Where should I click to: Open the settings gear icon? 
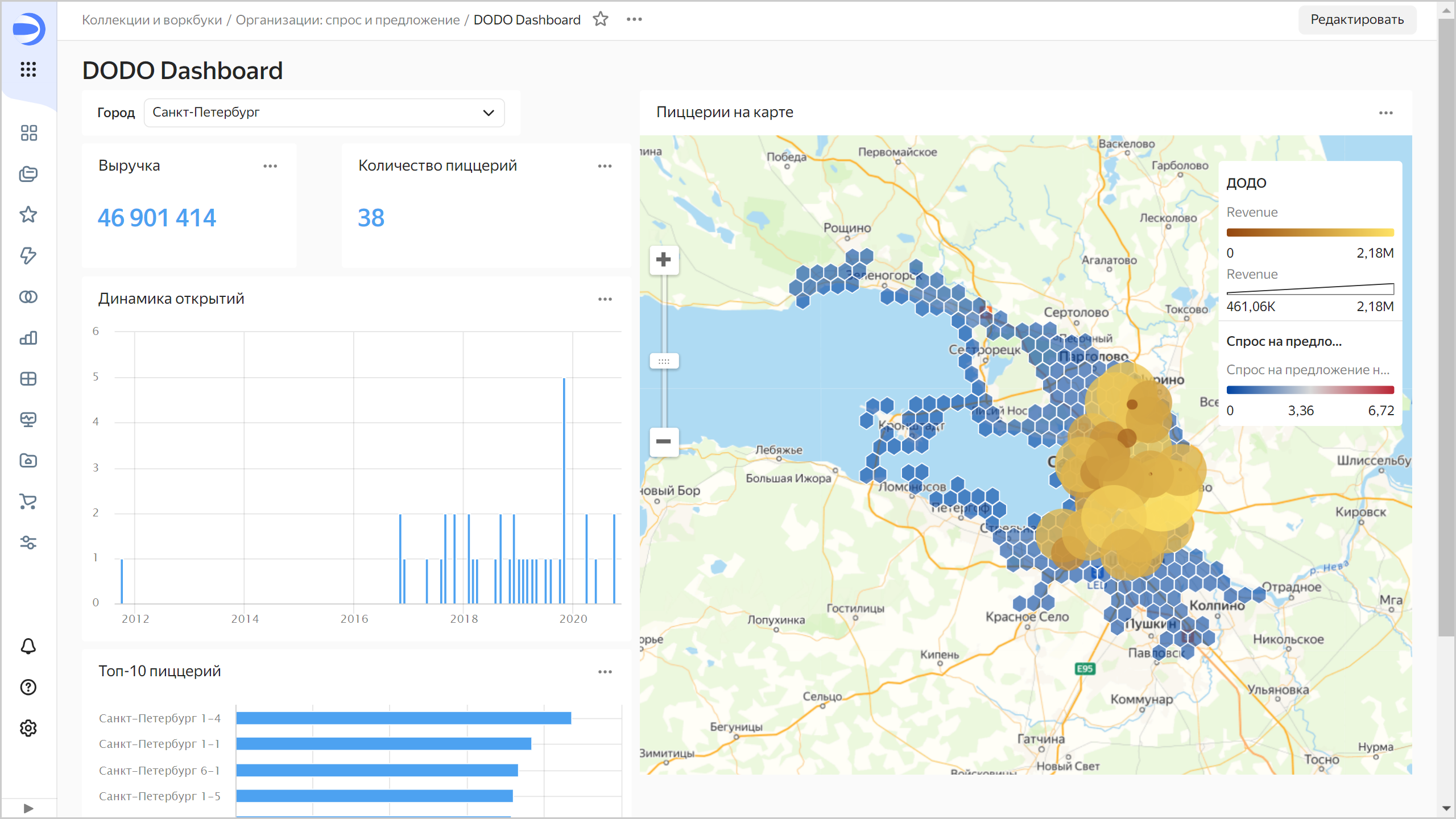tap(28, 728)
